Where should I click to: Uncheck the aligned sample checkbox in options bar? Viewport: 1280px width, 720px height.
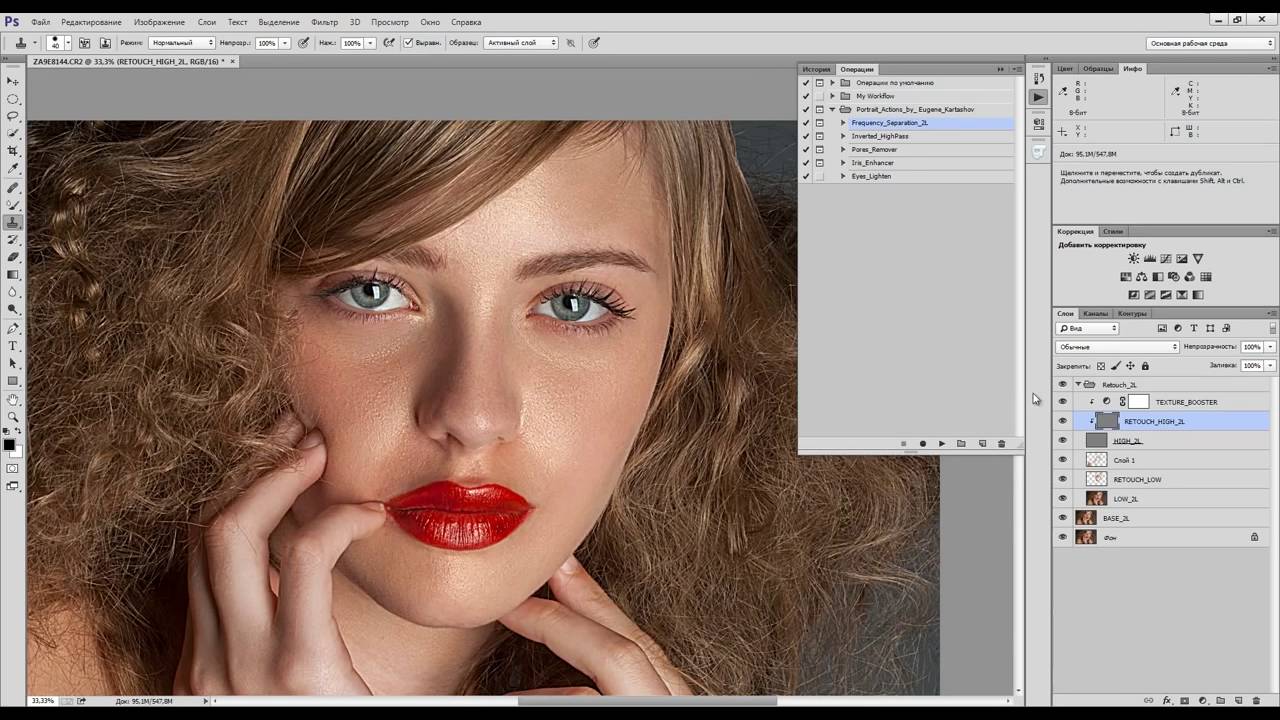[408, 43]
